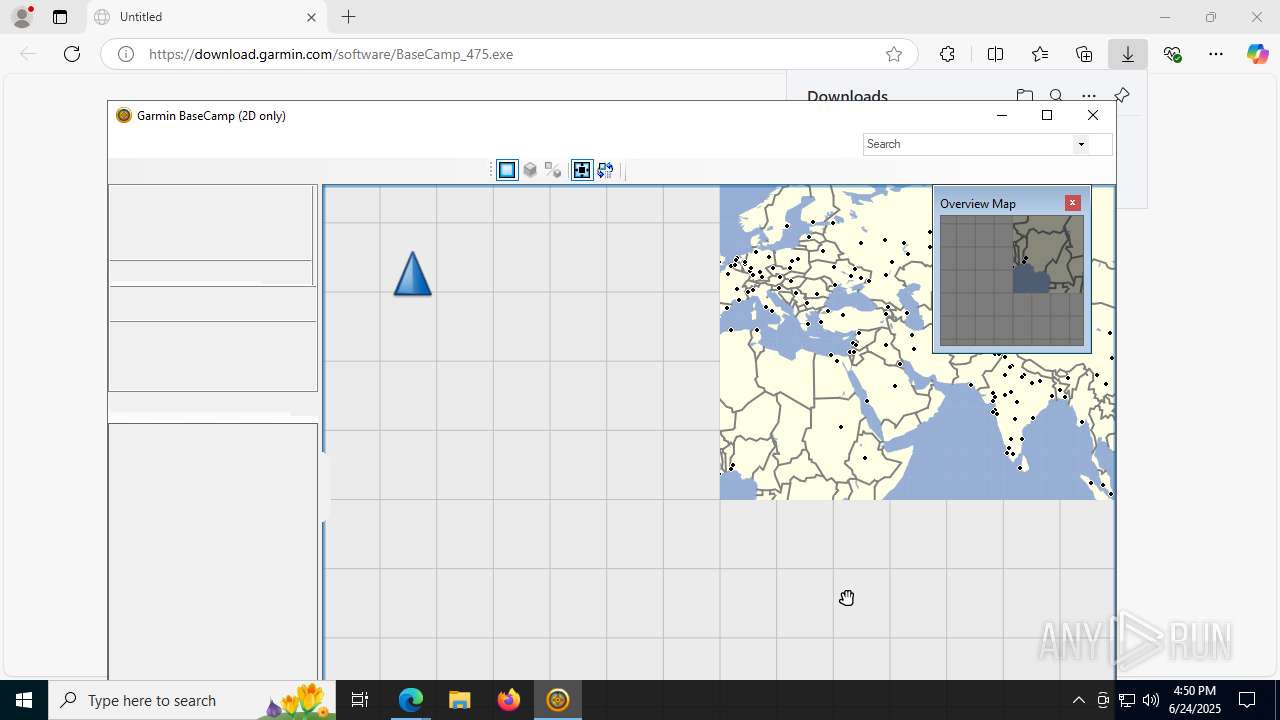The image size is (1280, 720).
Task: Toggle the Overview Map toolbar icon
Action: pos(582,170)
